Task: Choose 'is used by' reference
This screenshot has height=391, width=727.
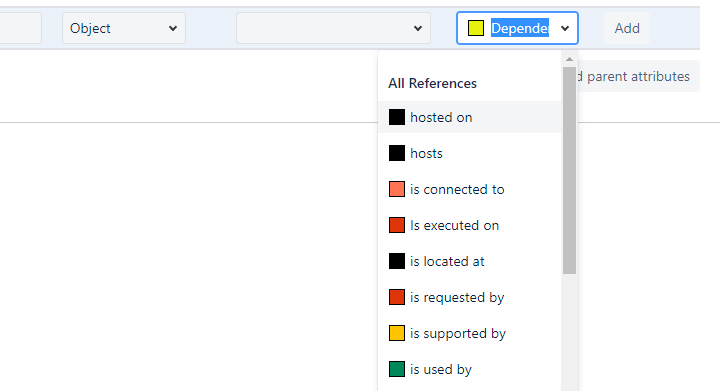Action: [470, 369]
